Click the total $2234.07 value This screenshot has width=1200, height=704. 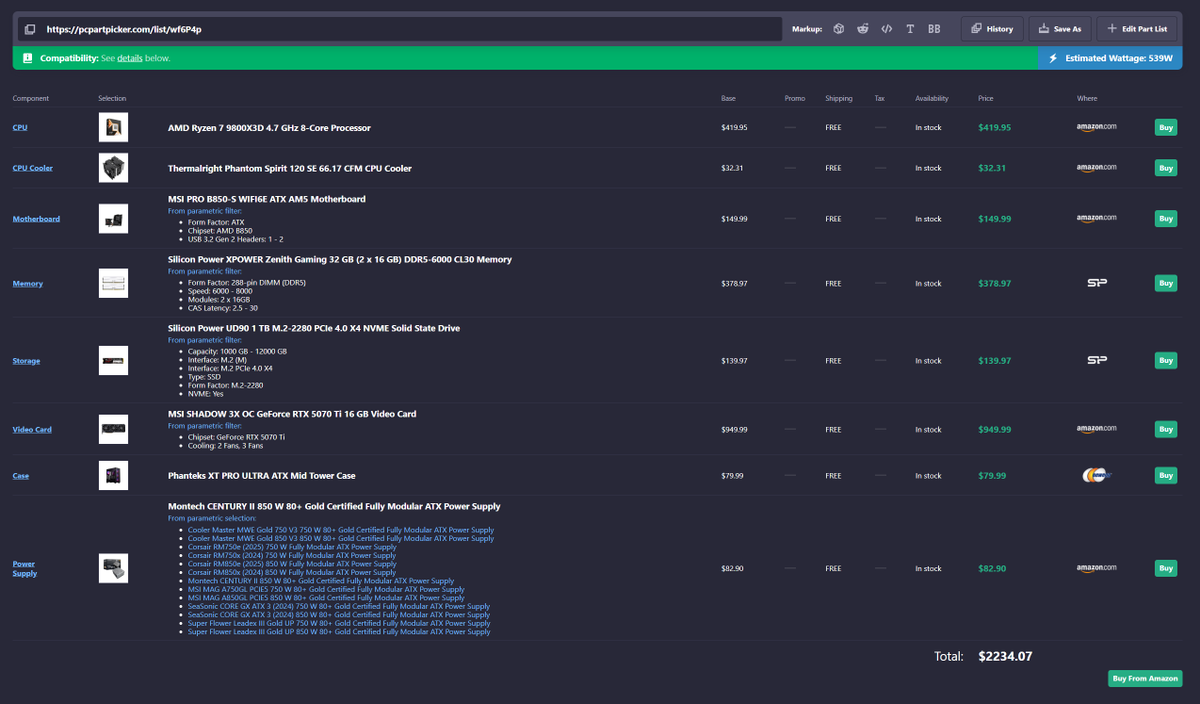1005,657
